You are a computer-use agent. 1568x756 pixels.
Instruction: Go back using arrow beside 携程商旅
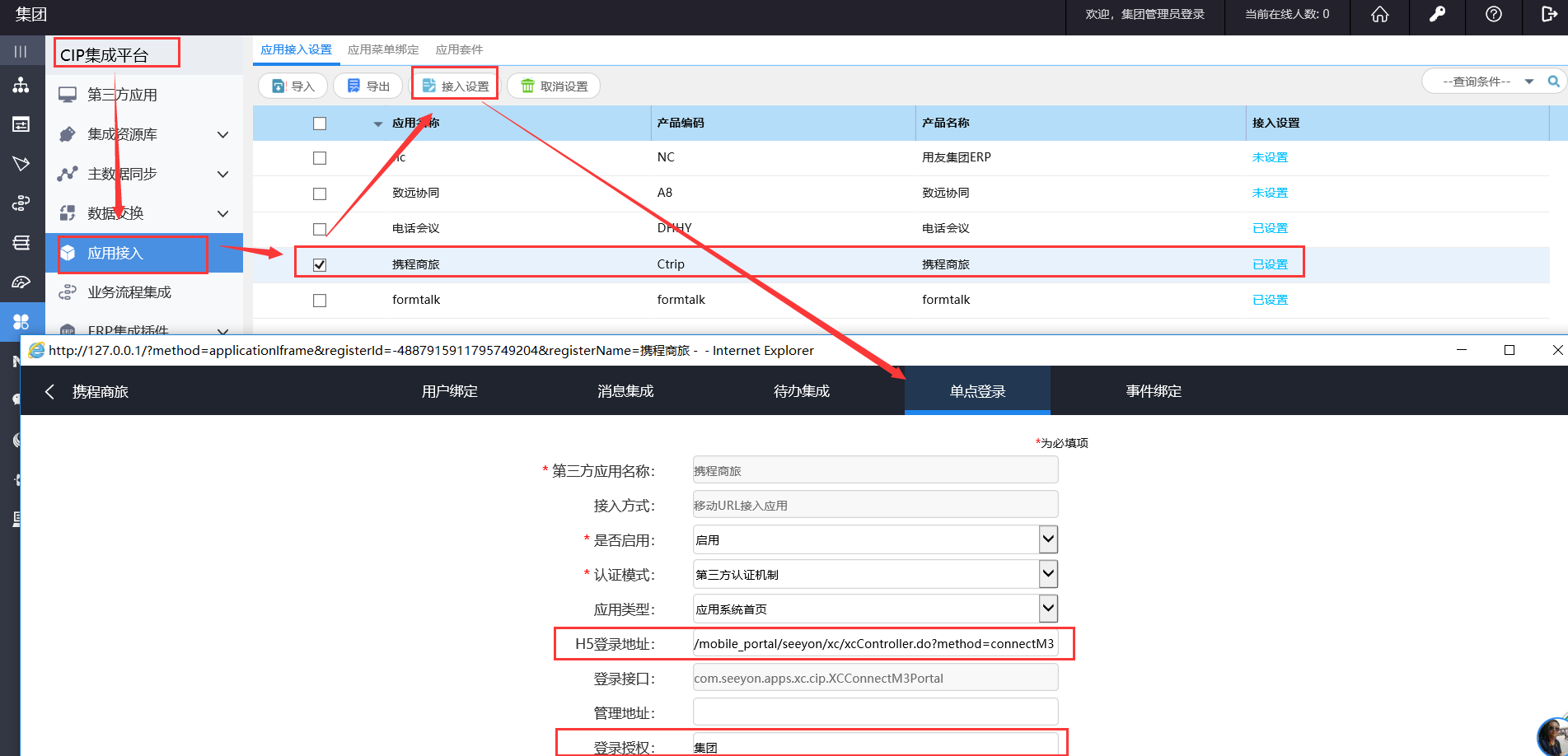50,392
